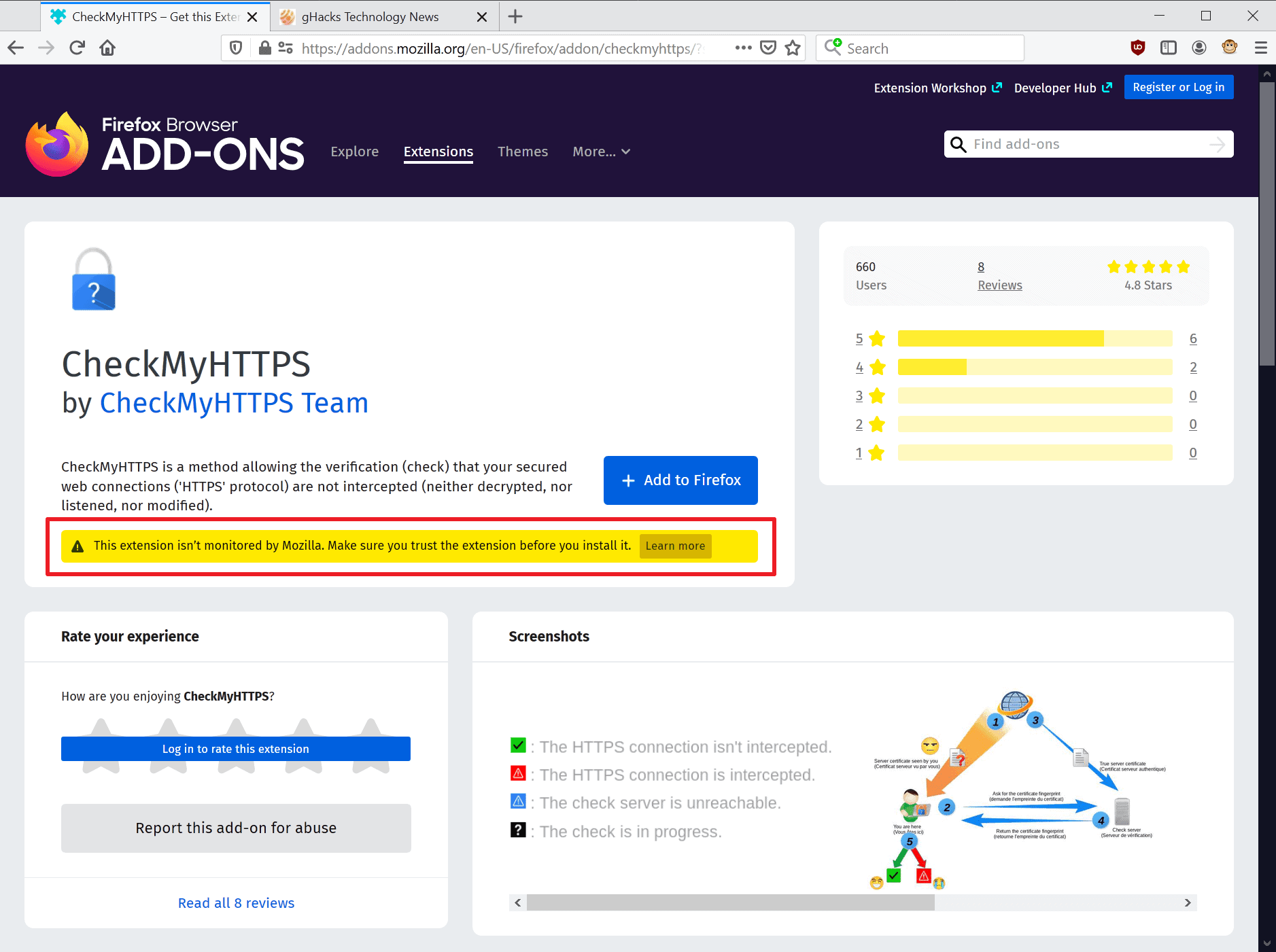Open the 3-star rating count

pyautogui.click(x=1193, y=395)
